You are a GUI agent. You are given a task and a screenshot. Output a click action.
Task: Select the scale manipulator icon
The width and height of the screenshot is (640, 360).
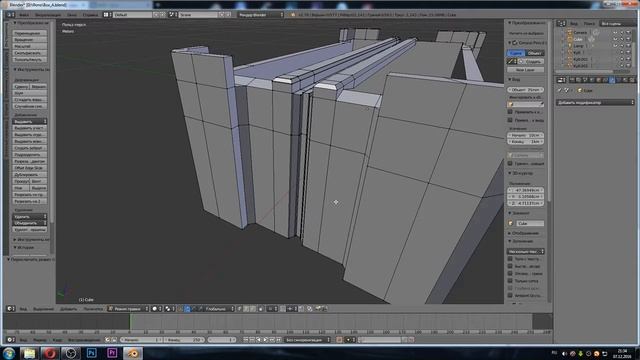pyautogui.click(x=200, y=309)
